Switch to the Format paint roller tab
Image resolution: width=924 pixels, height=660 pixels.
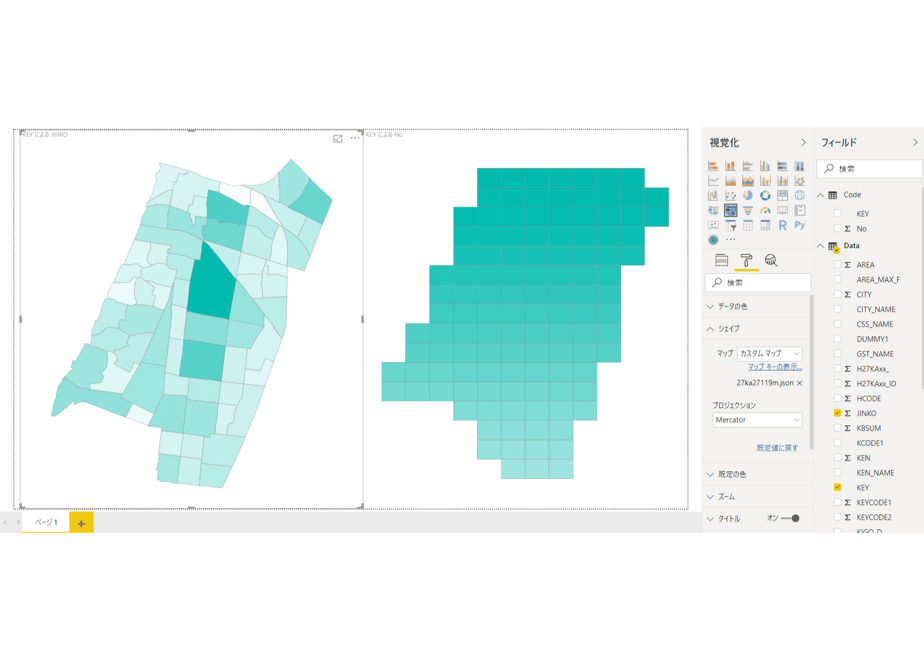tap(746, 260)
